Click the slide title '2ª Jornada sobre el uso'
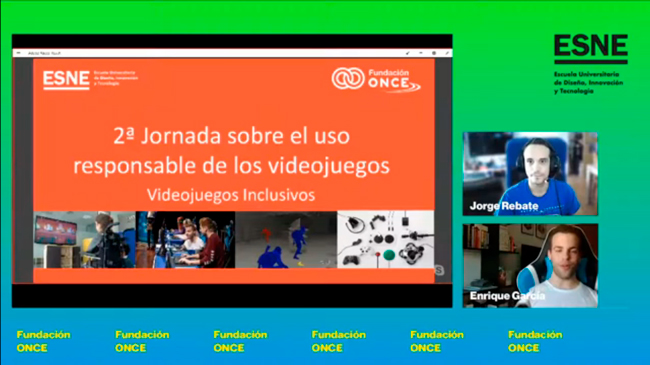Image resolution: width=650 pixels, height=365 pixels. coord(232,136)
